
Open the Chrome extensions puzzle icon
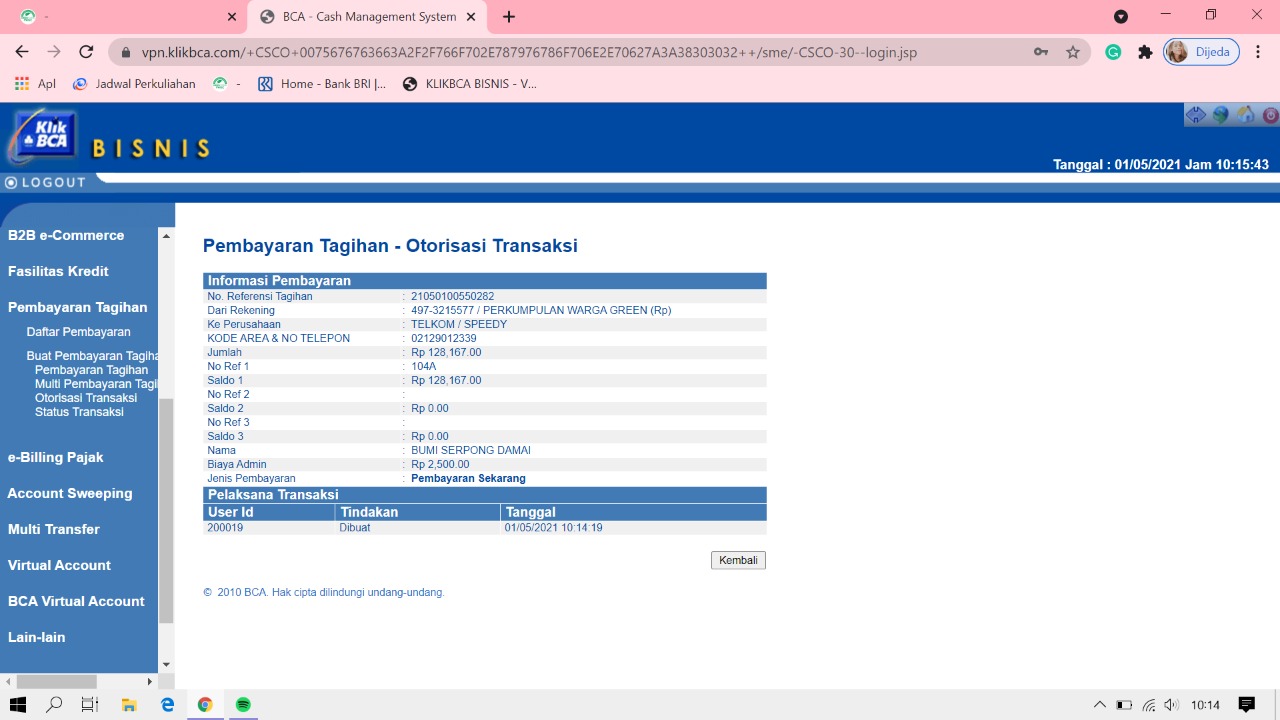1145,52
